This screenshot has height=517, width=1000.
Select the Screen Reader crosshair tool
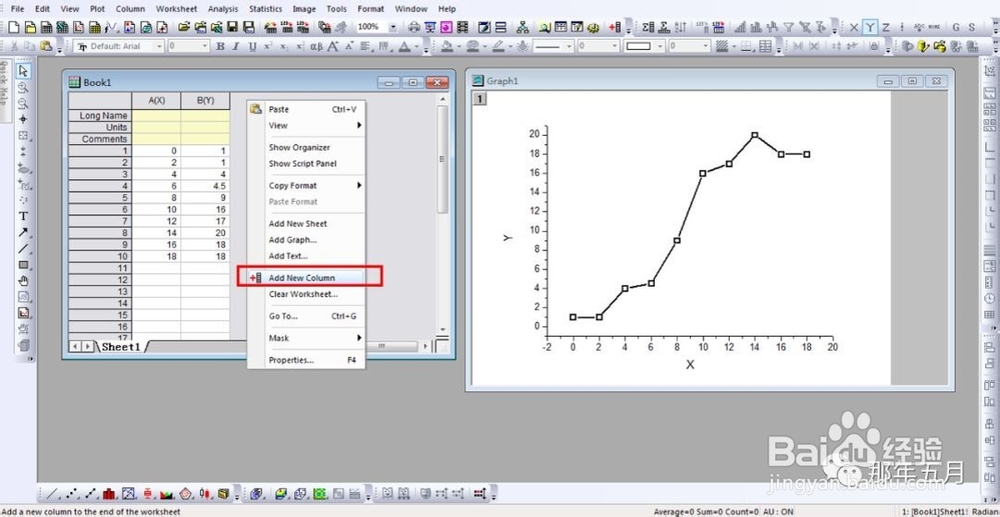pyautogui.click(x=24, y=119)
